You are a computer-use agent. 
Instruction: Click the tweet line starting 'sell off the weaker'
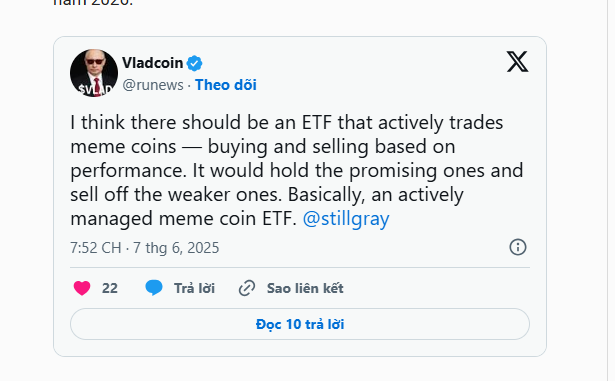pos(267,195)
